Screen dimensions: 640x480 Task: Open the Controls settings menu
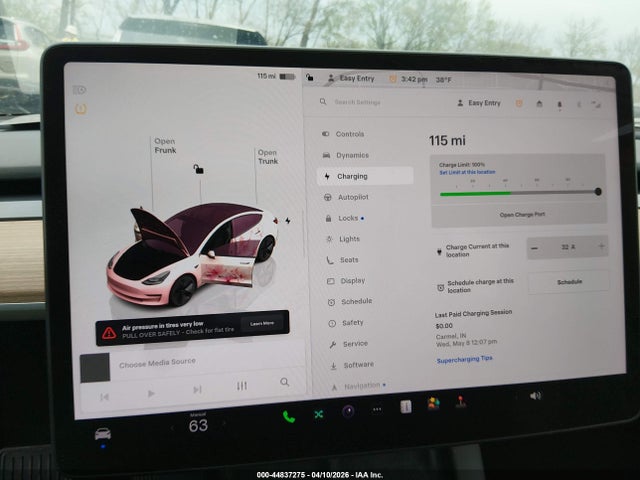click(x=350, y=134)
